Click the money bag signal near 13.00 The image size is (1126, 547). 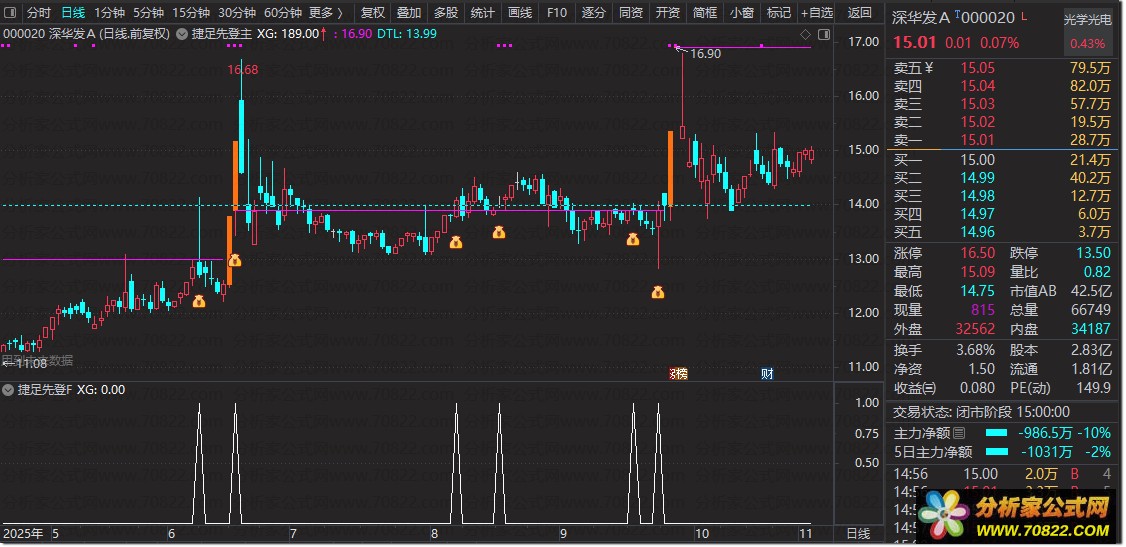[234, 261]
